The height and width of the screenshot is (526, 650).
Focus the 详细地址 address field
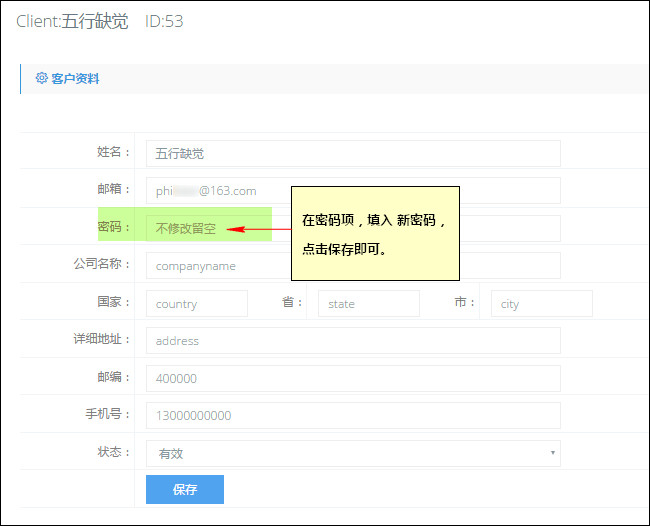coord(352,341)
